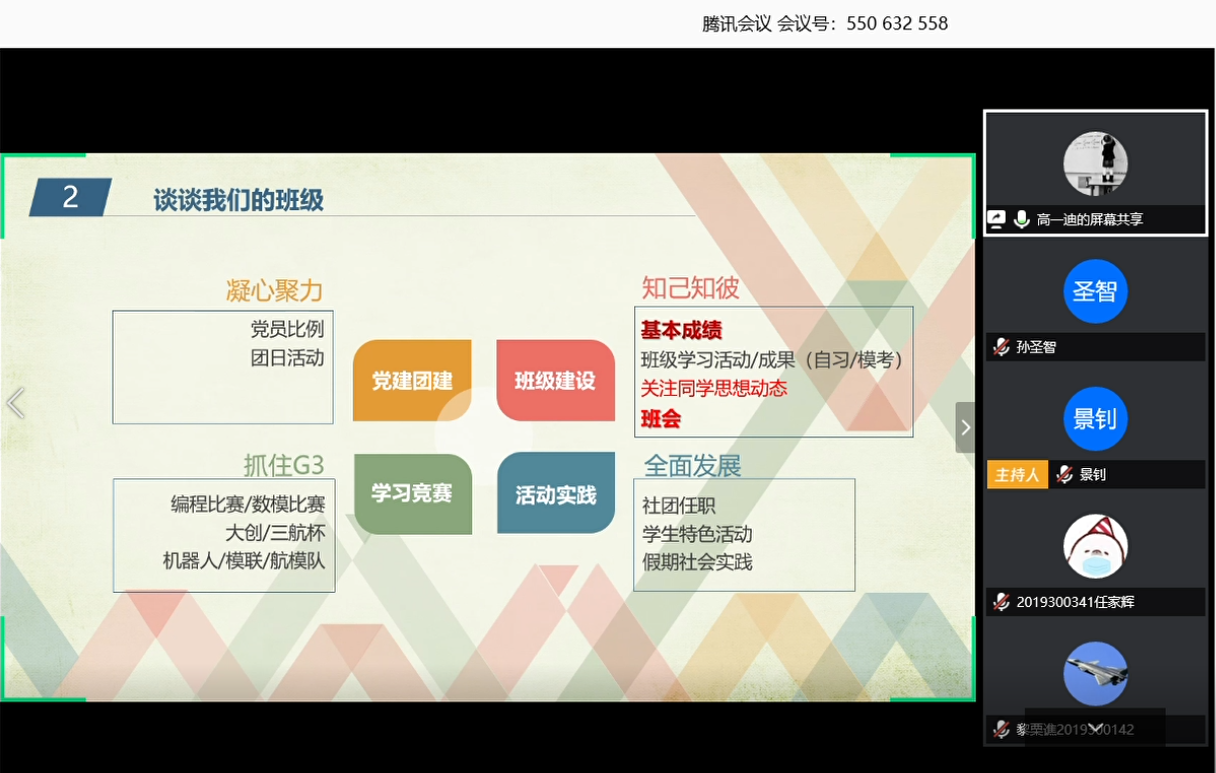
Task: Click the teal 活动实践 block
Action: tap(555, 494)
